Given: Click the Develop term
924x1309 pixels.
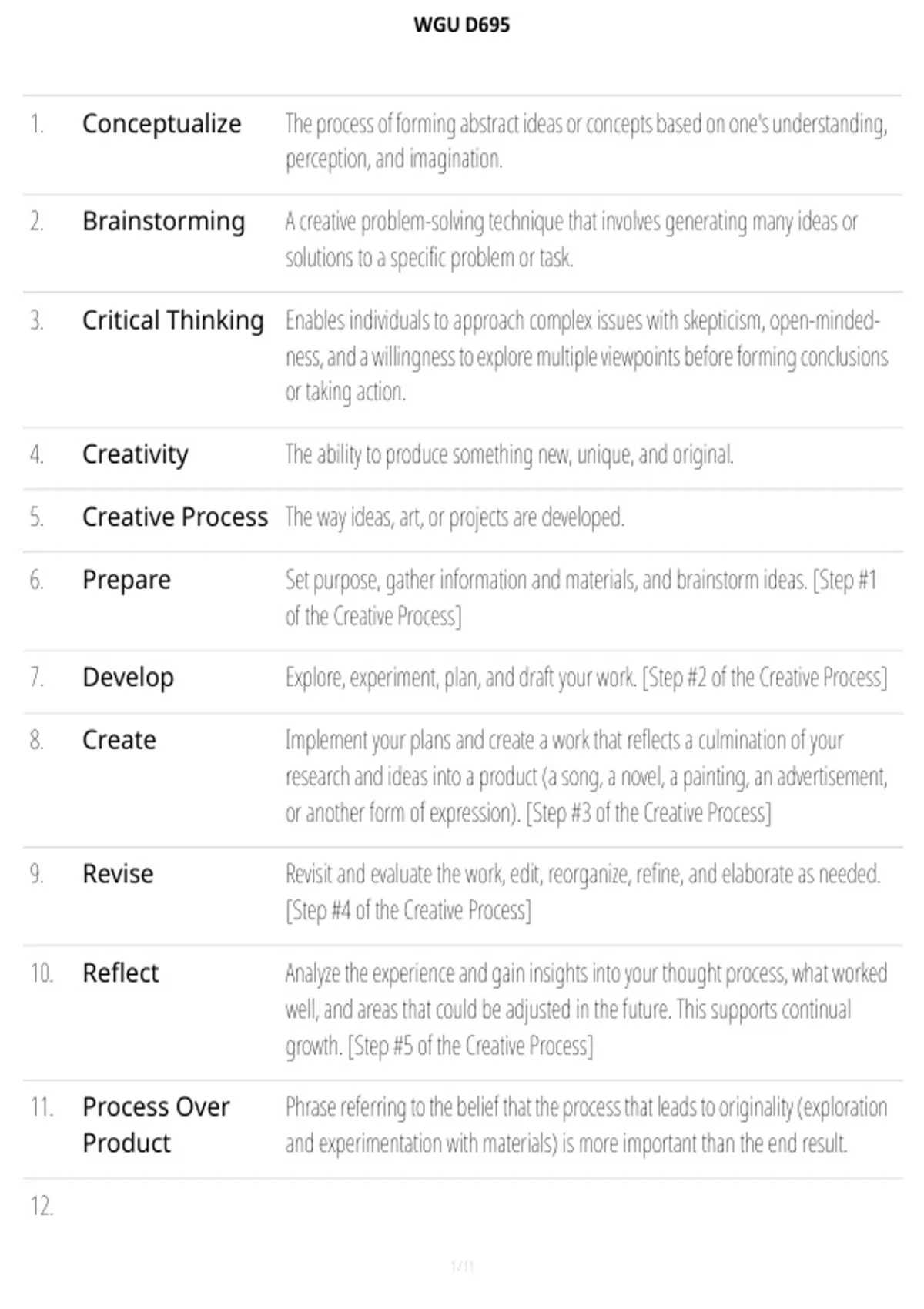Looking at the screenshot, I should pos(129,678).
